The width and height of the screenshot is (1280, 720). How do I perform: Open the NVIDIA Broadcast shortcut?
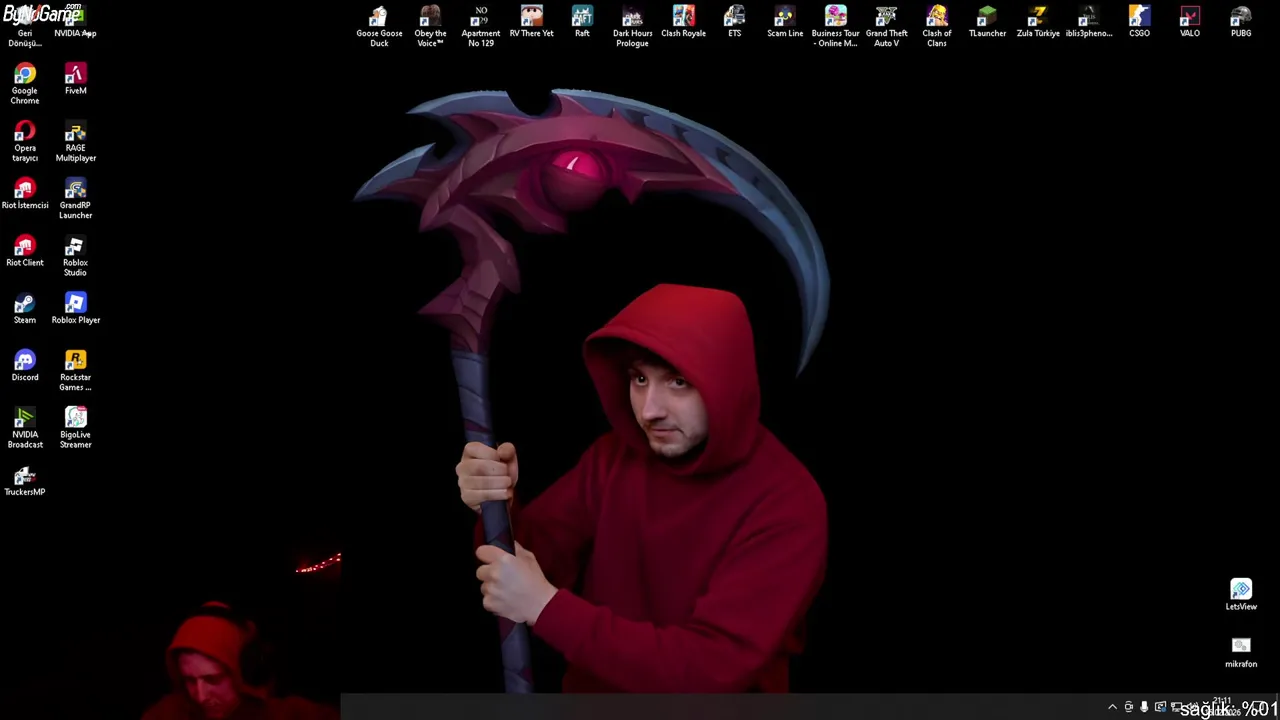(x=25, y=428)
